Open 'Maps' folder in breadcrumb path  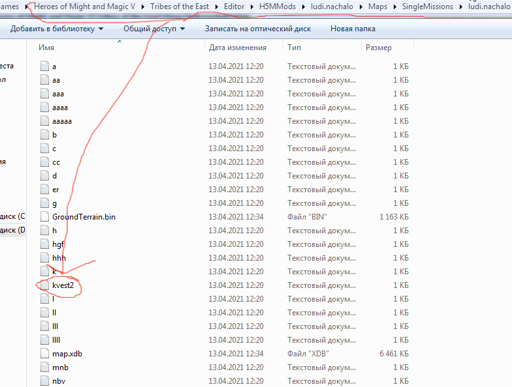(378, 6)
